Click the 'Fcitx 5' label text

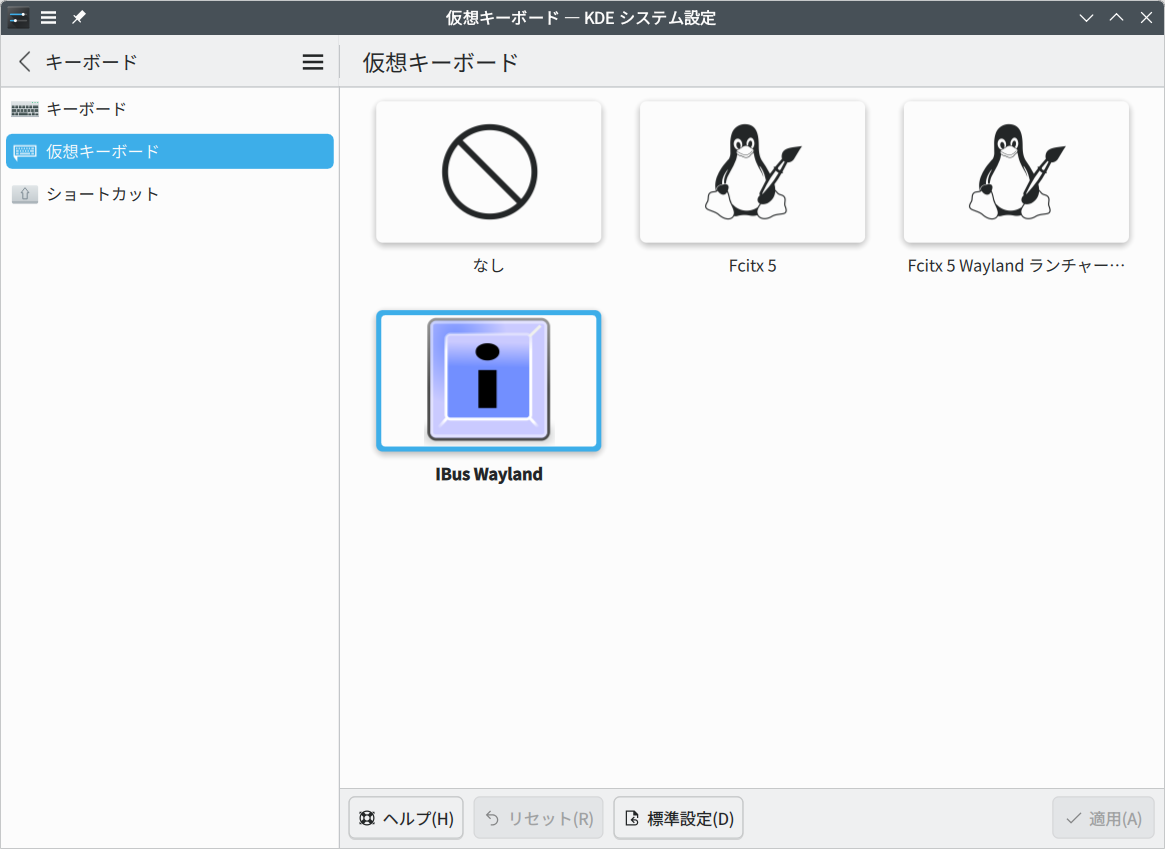pyautogui.click(x=752, y=266)
